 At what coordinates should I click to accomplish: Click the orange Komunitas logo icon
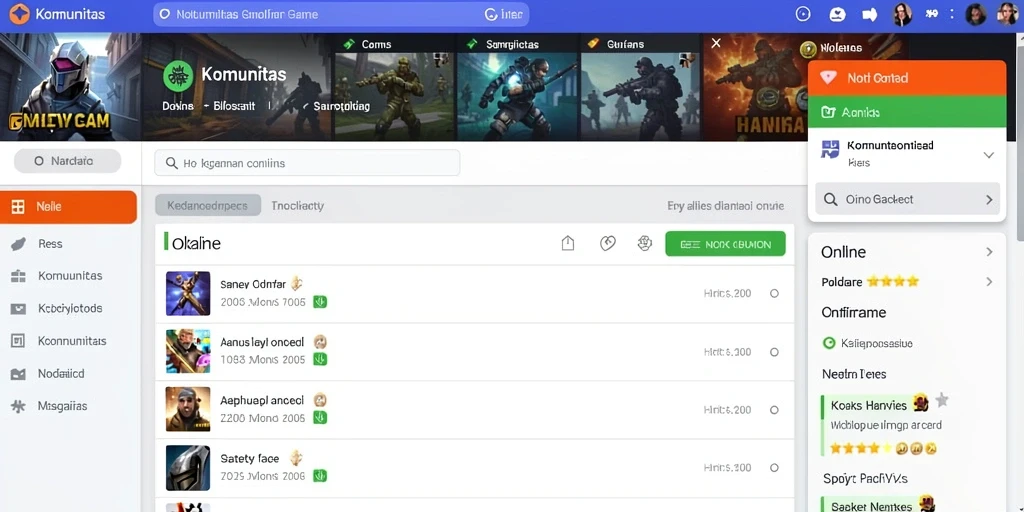point(19,14)
